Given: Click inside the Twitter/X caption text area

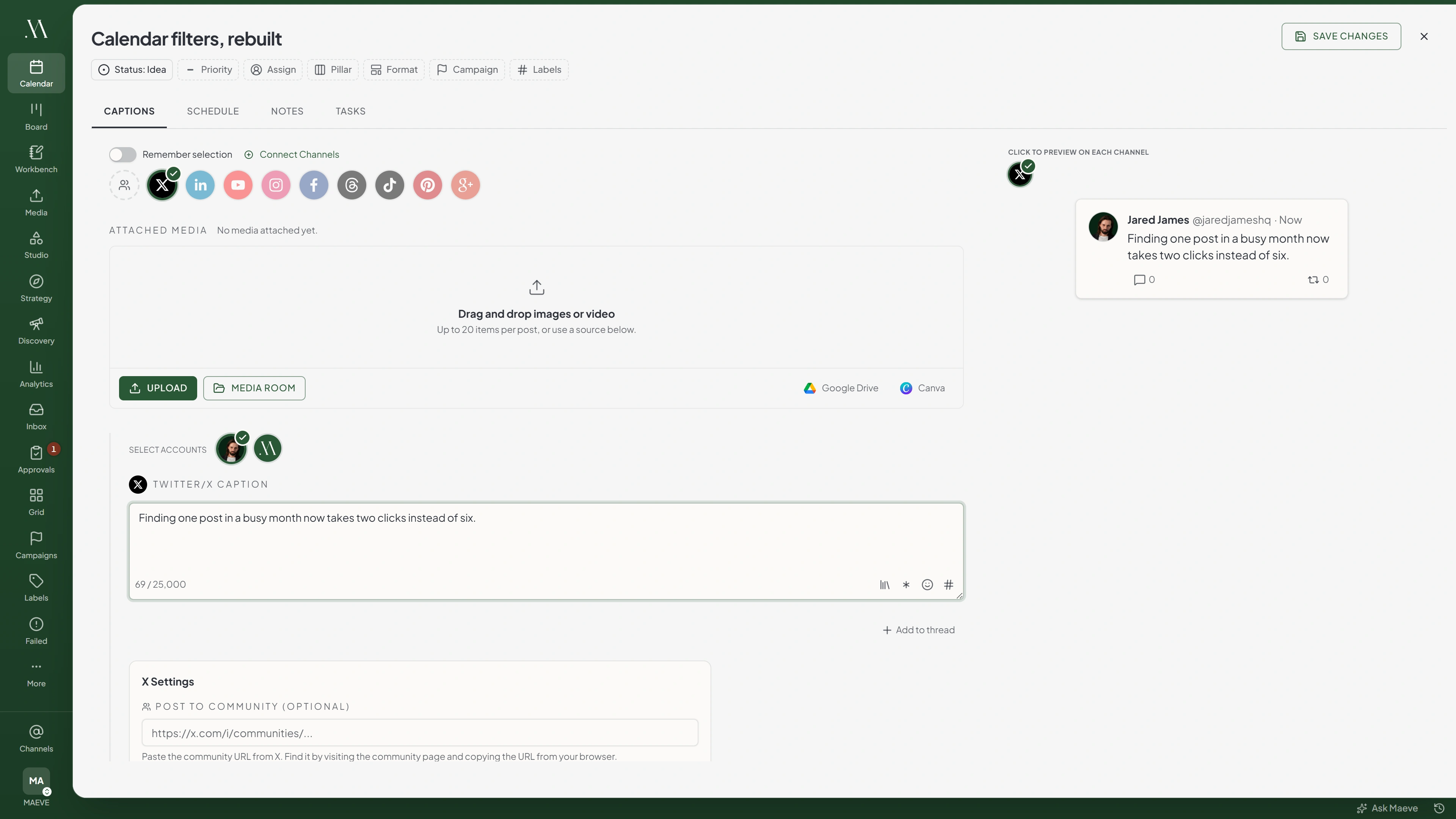Looking at the screenshot, I should 546,551.
